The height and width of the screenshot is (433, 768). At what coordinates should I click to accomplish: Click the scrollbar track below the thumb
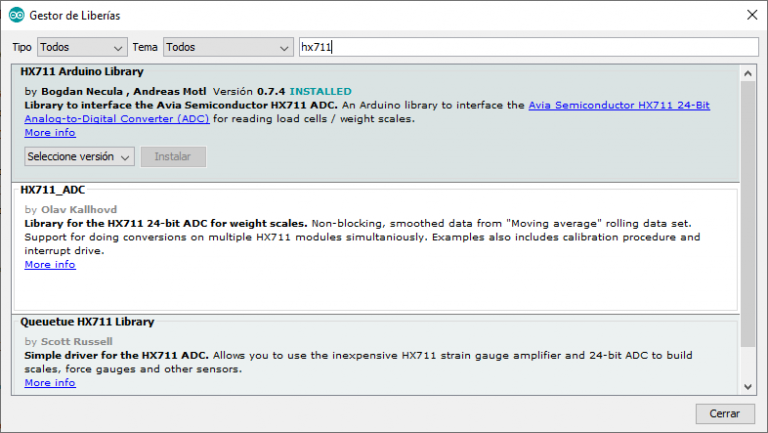coord(749,365)
